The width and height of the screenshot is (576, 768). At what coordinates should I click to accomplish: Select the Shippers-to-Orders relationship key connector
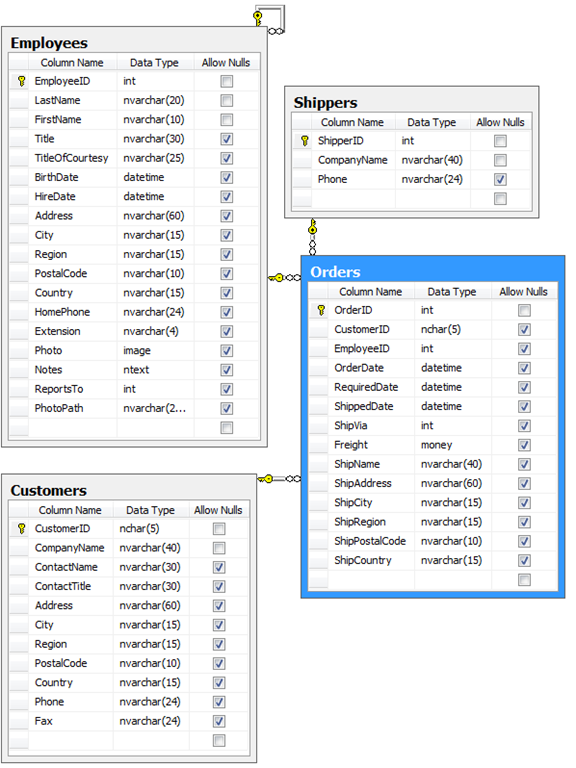(312, 228)
